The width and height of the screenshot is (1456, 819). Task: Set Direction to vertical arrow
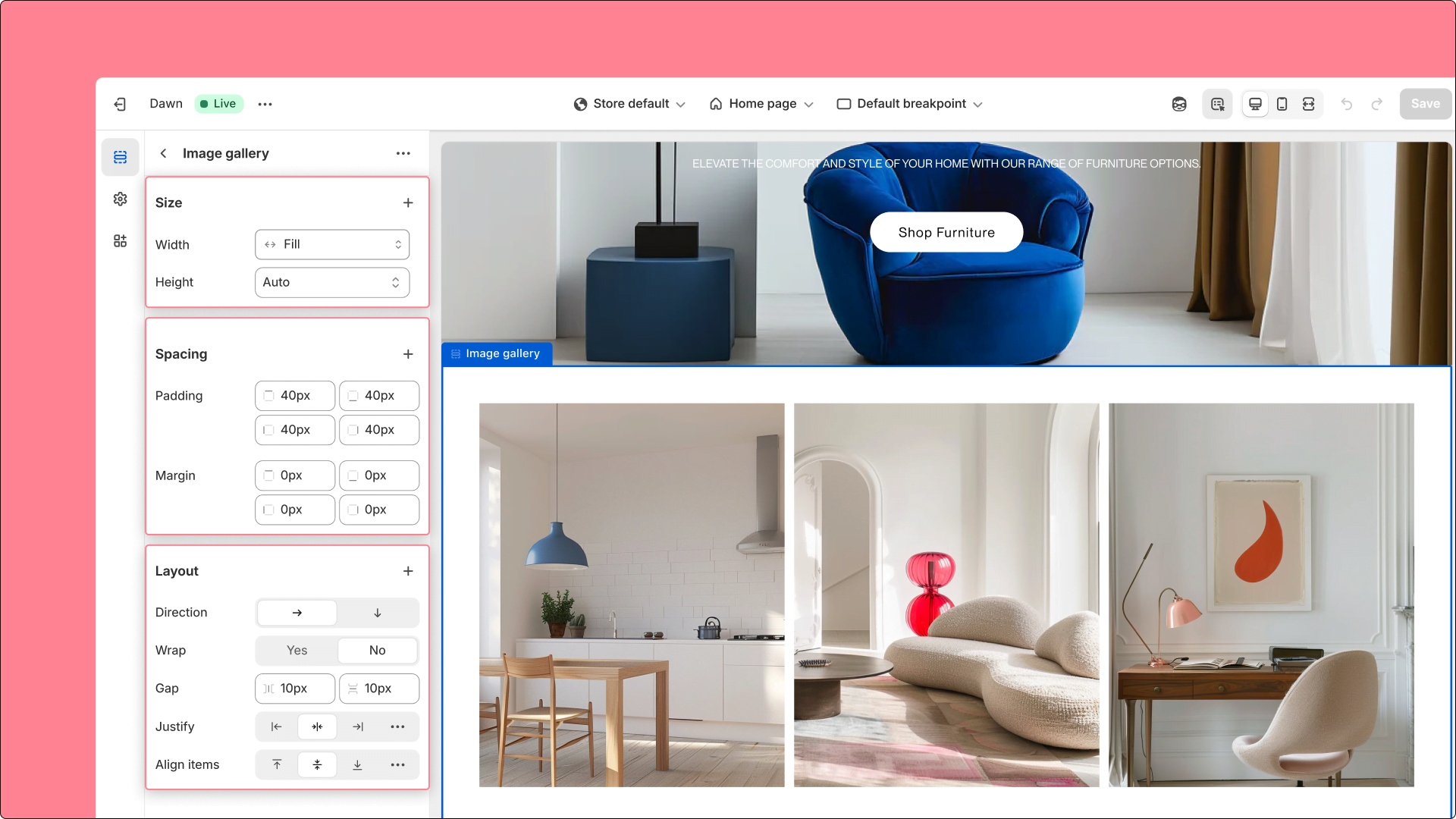pyautogui.click(x=378, y=613)
